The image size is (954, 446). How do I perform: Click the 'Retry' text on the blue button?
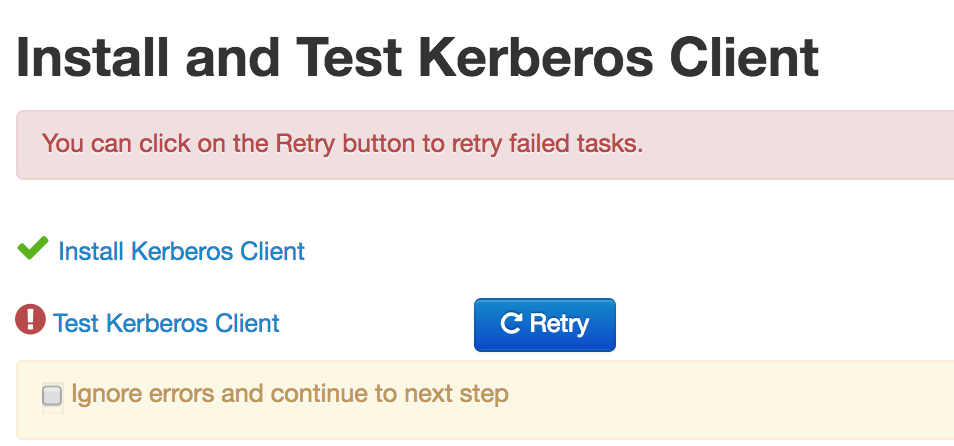click(x=559, y=324)
